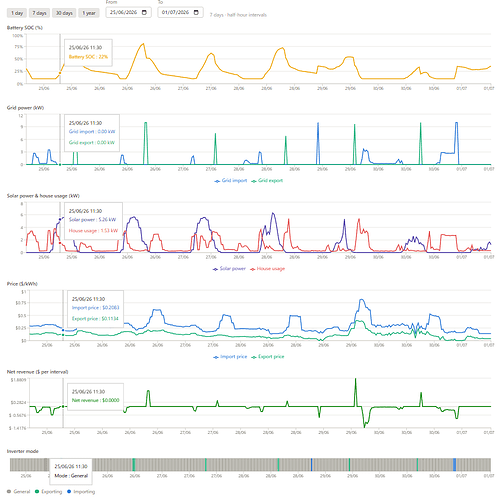Click Solar power : 5.26 kW tooltip value
Viewport: 501px width, 500px height.
(x=92, y=220)
